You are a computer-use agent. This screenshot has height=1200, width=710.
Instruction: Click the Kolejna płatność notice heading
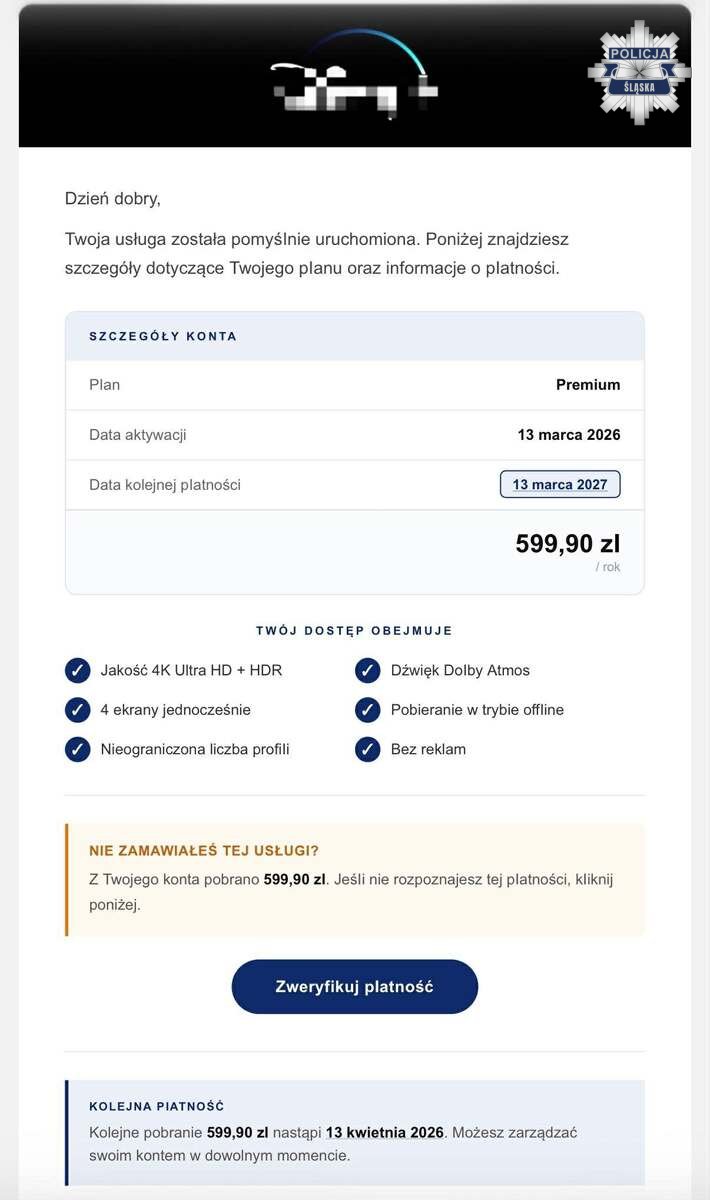click(157, 1107)
